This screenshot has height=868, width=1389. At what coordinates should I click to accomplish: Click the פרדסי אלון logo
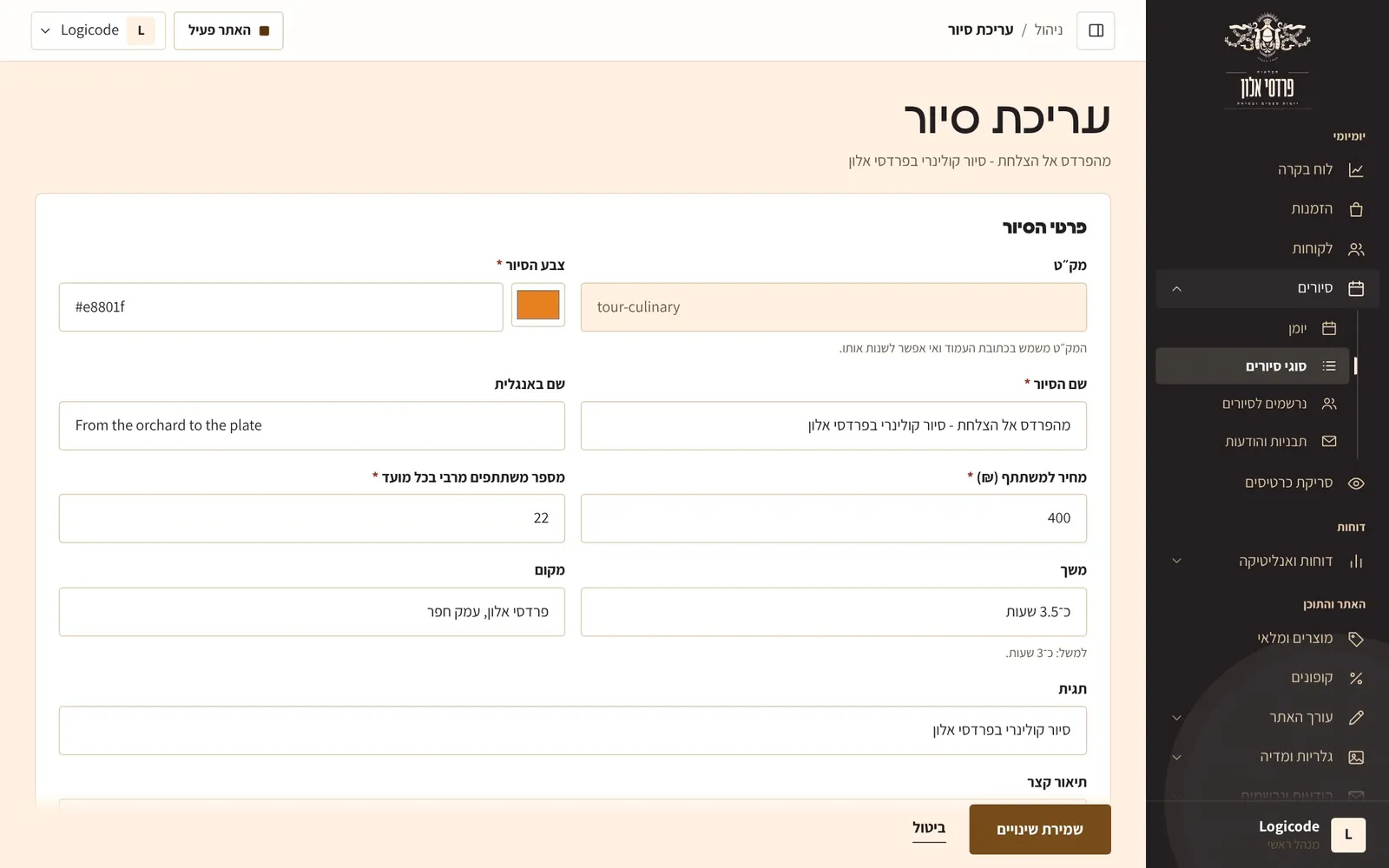(1267, 61)
